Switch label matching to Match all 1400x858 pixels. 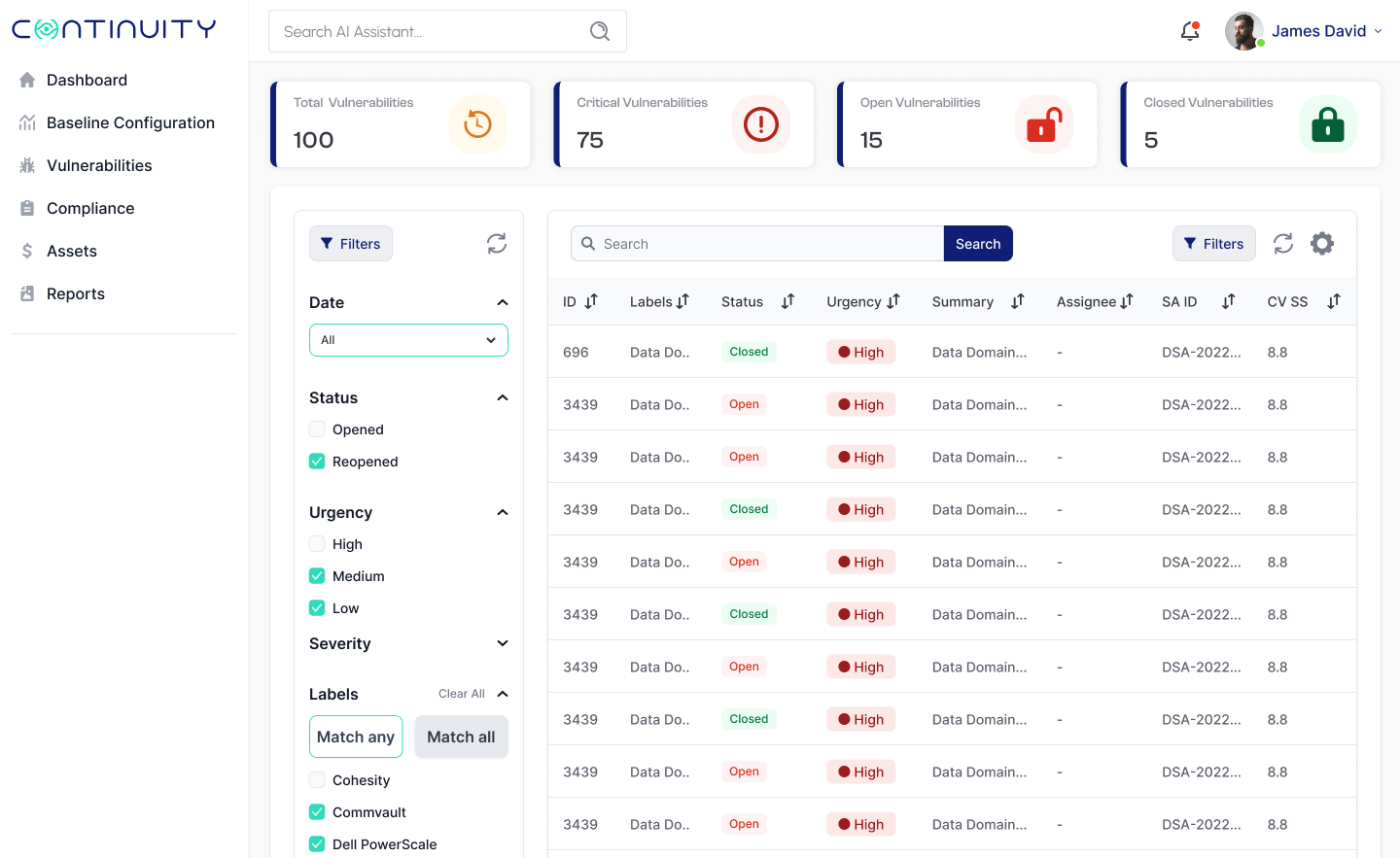(x=461, y=737)
